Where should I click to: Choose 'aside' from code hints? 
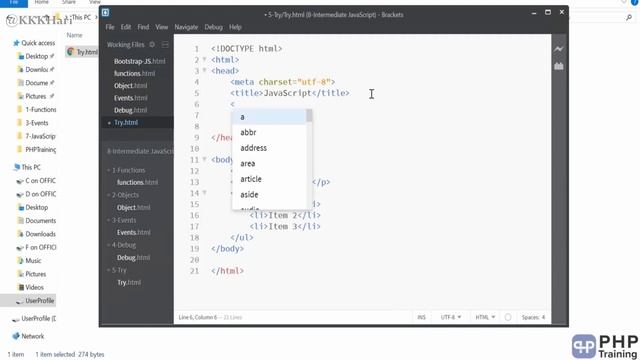coord(269,194)
